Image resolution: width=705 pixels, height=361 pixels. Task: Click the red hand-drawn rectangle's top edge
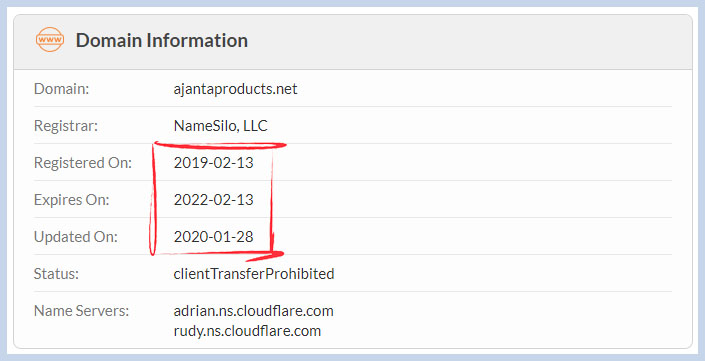[220, 145]
